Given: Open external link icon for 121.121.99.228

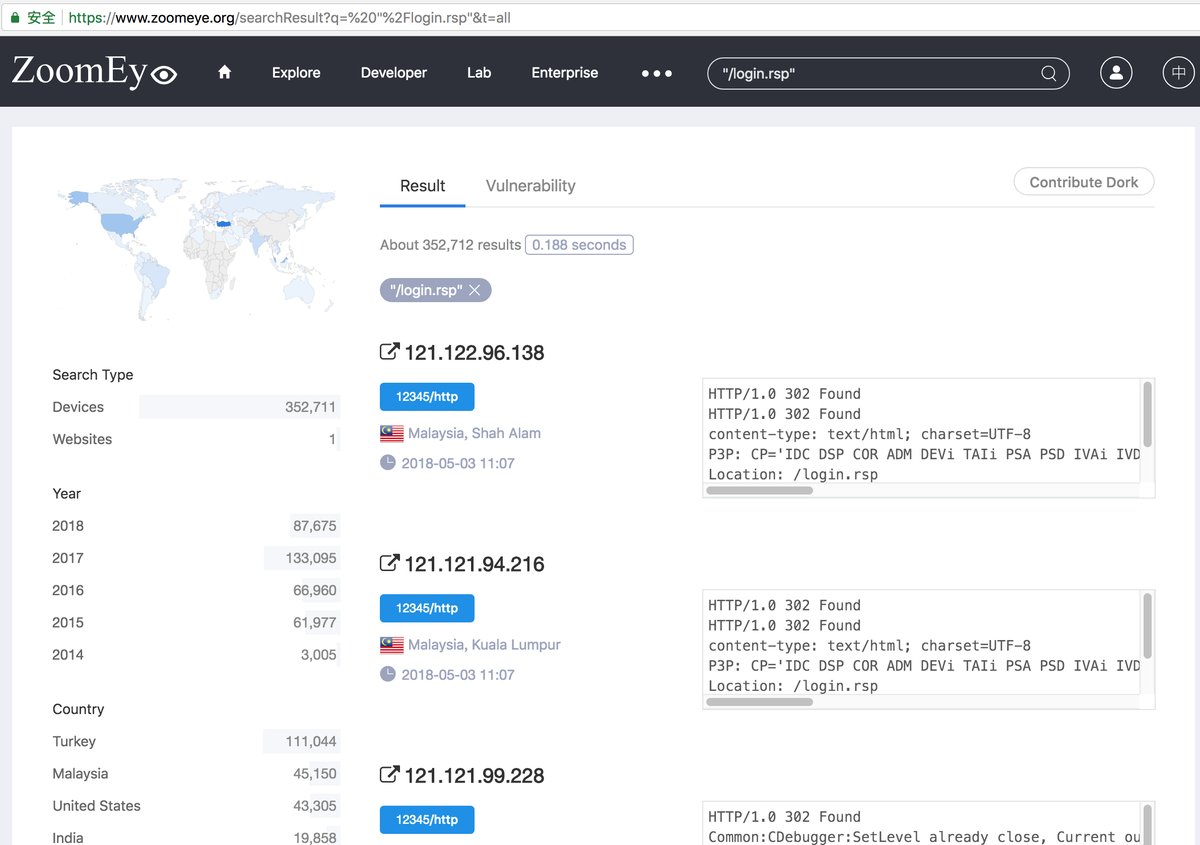Looking at the screenshot, I should point(389,775).
